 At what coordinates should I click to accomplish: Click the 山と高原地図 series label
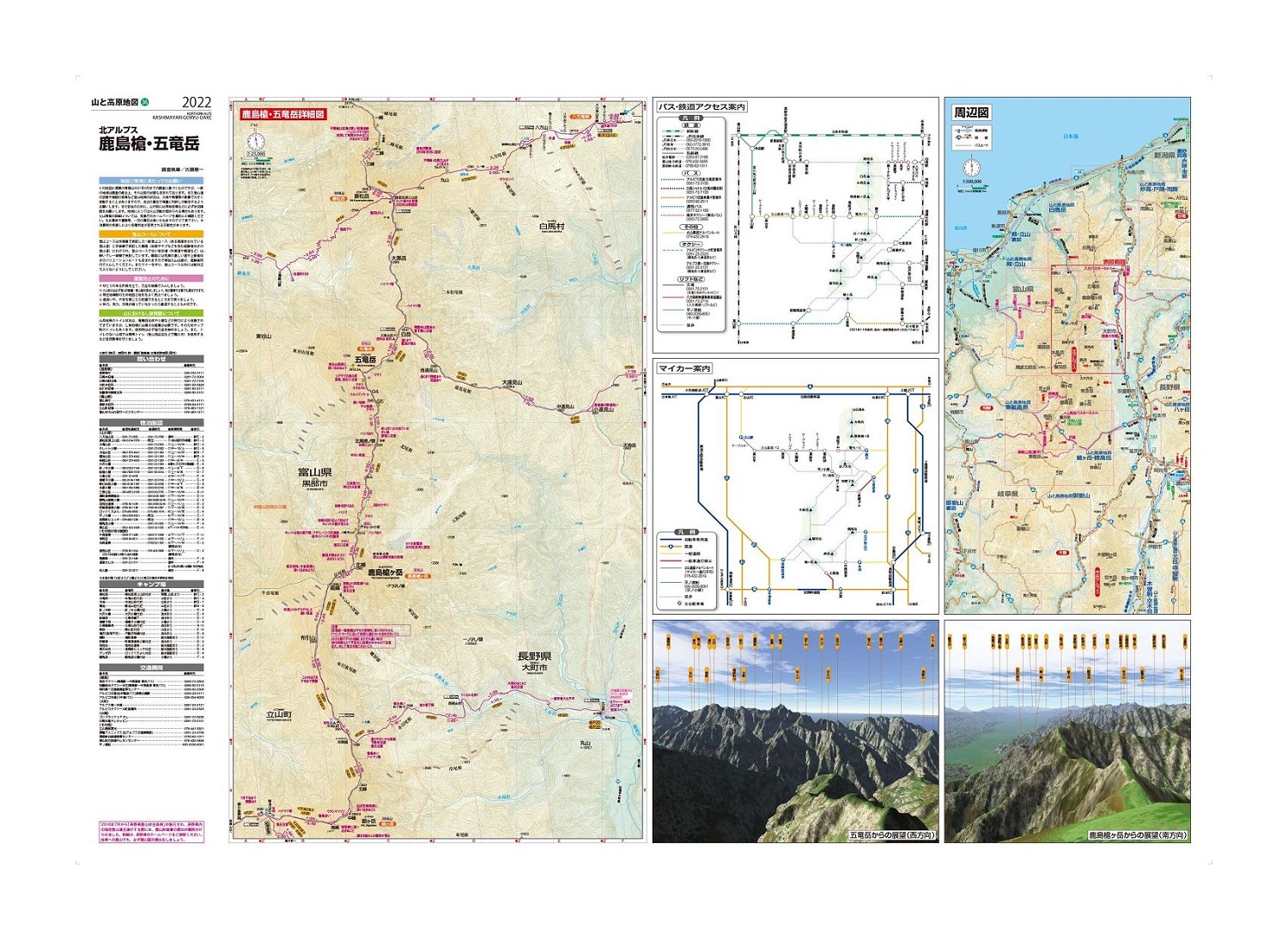[115, 102]
